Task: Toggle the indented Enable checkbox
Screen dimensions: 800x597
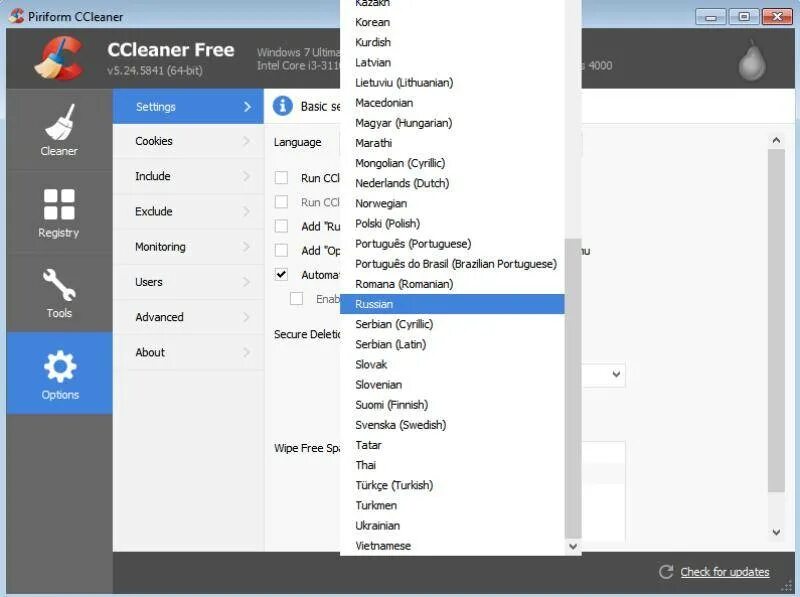Action: click(x=296, y=298)
